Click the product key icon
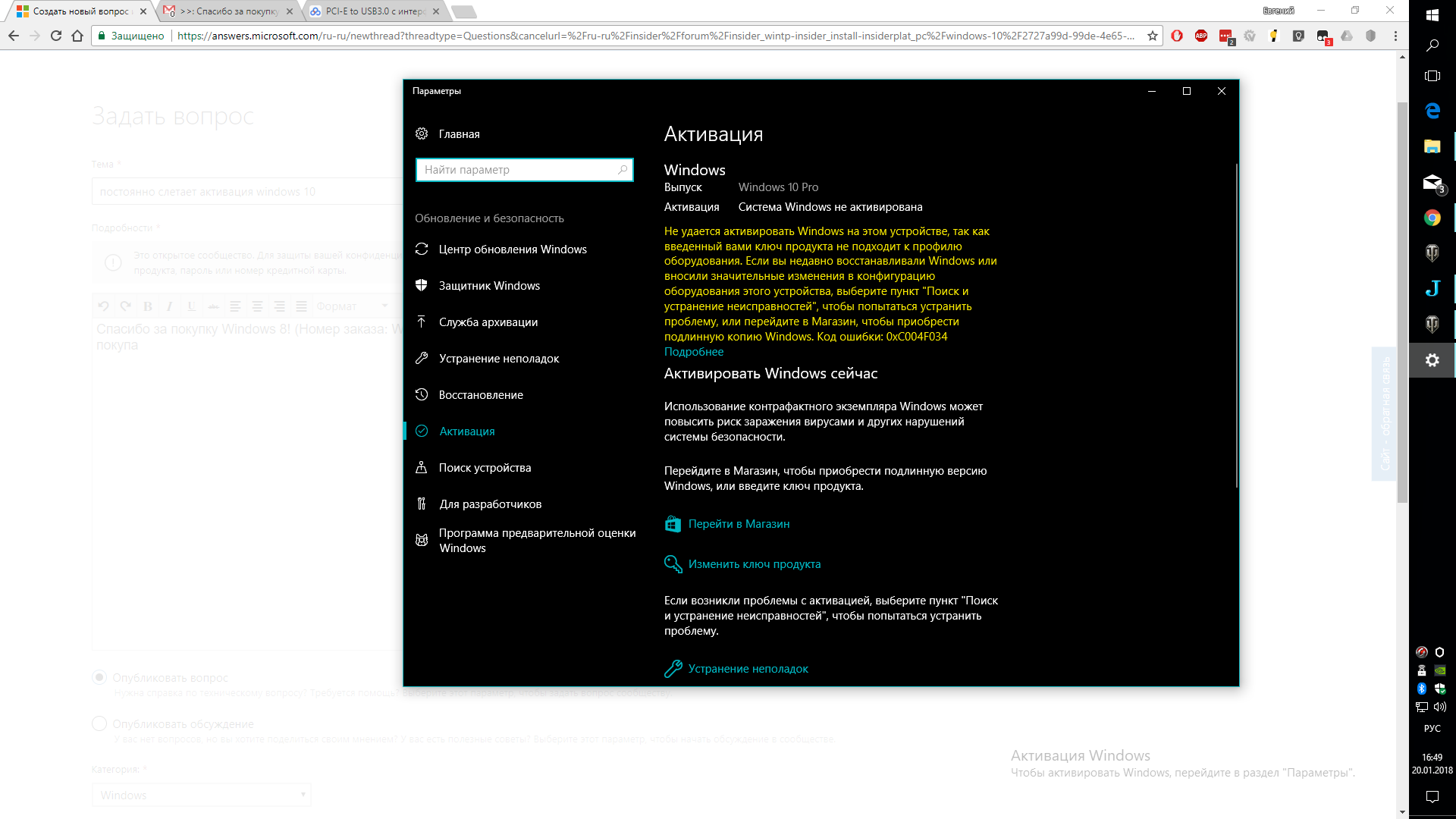This screenshot has height=819, width=1456. click(673, 563)
